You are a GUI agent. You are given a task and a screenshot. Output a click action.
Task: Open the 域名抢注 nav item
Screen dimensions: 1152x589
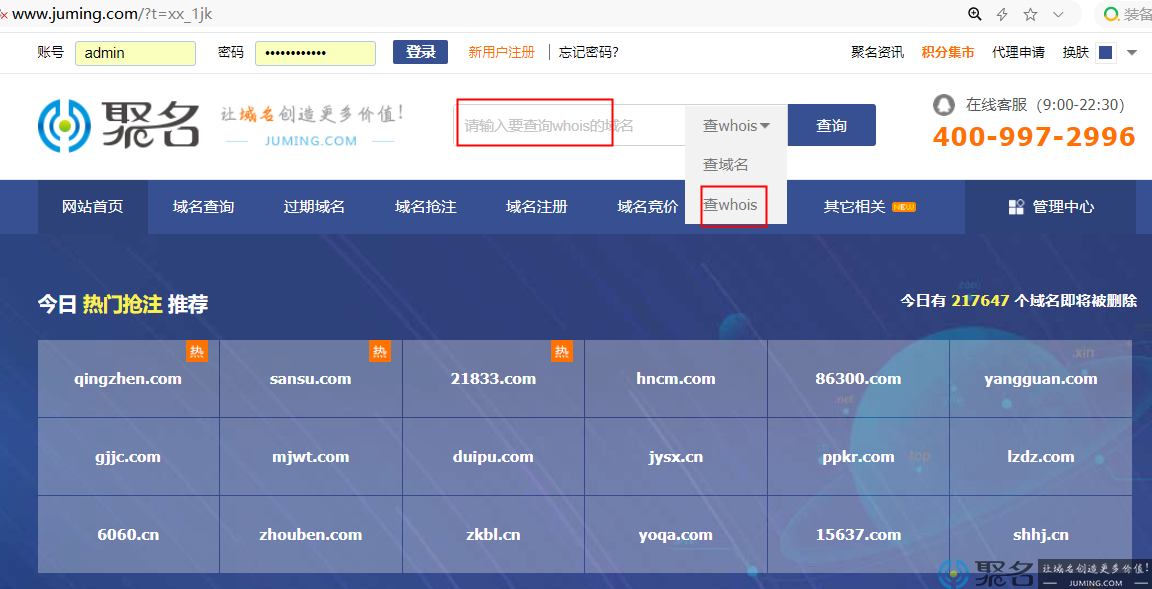[x=425, y=207]
